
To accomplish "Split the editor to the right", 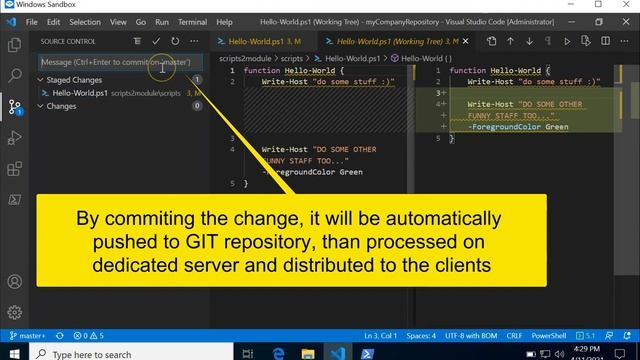I will point(606,41).
